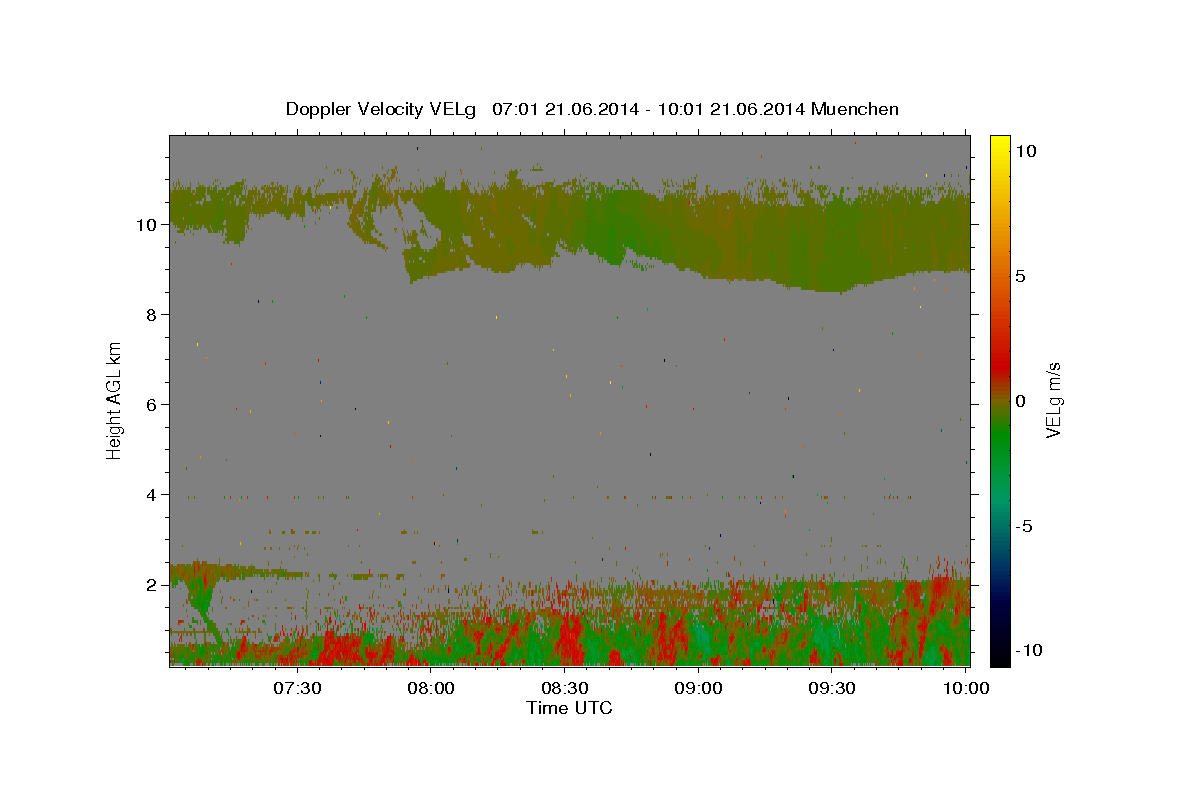Click time tick label '08:00'
This screenshot has height=800, width=1200.
(431, 688)
